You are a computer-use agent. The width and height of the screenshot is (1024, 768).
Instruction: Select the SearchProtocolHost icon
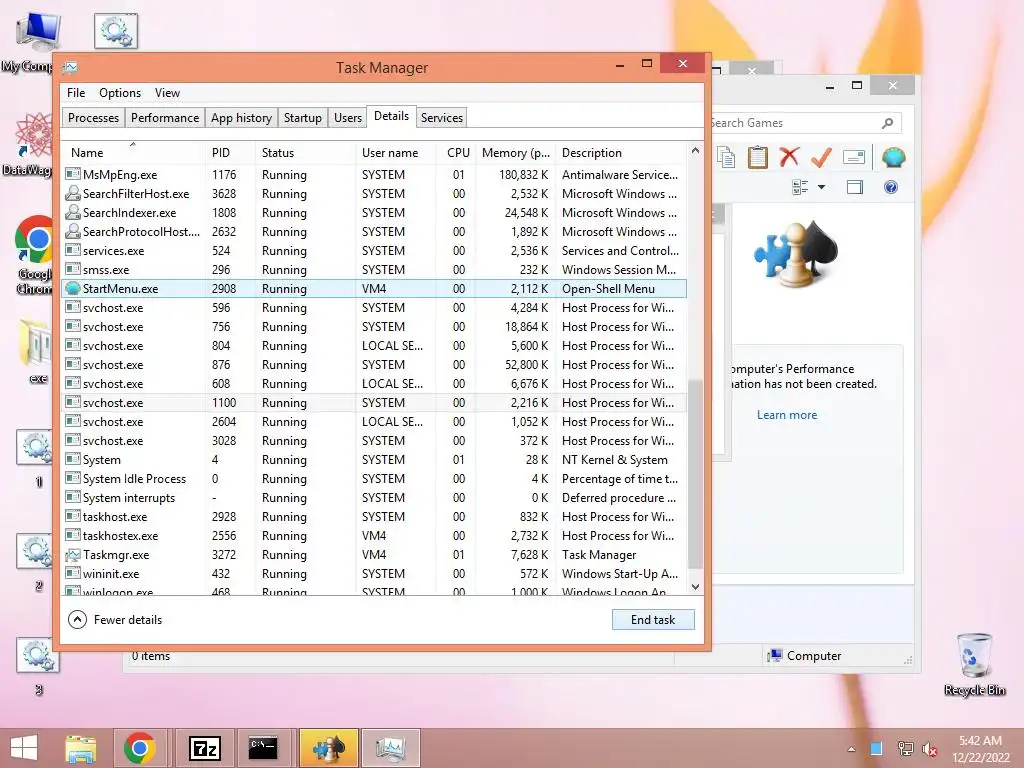(72, 231)
